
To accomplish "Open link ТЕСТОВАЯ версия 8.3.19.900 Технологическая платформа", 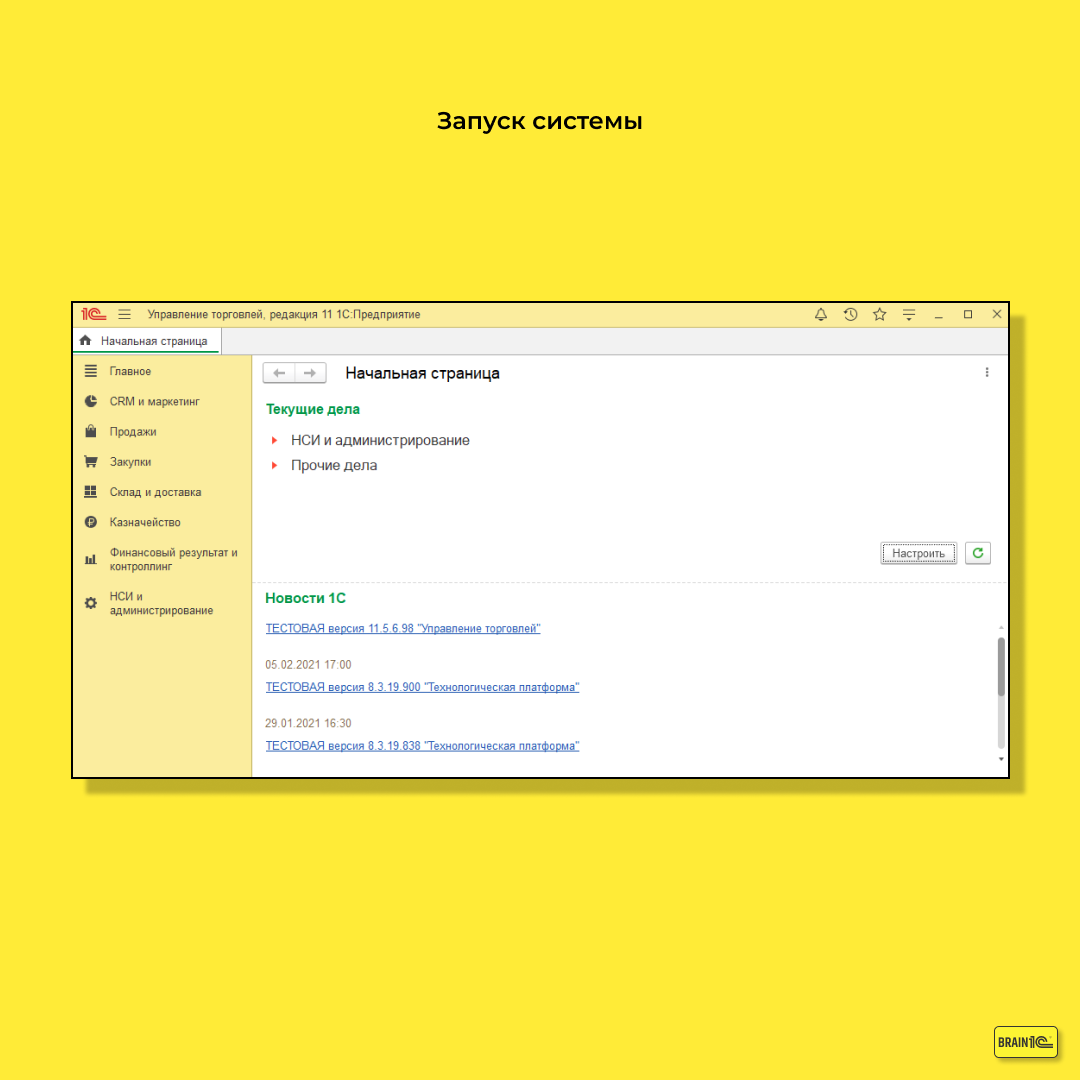I will click(422, 687).
